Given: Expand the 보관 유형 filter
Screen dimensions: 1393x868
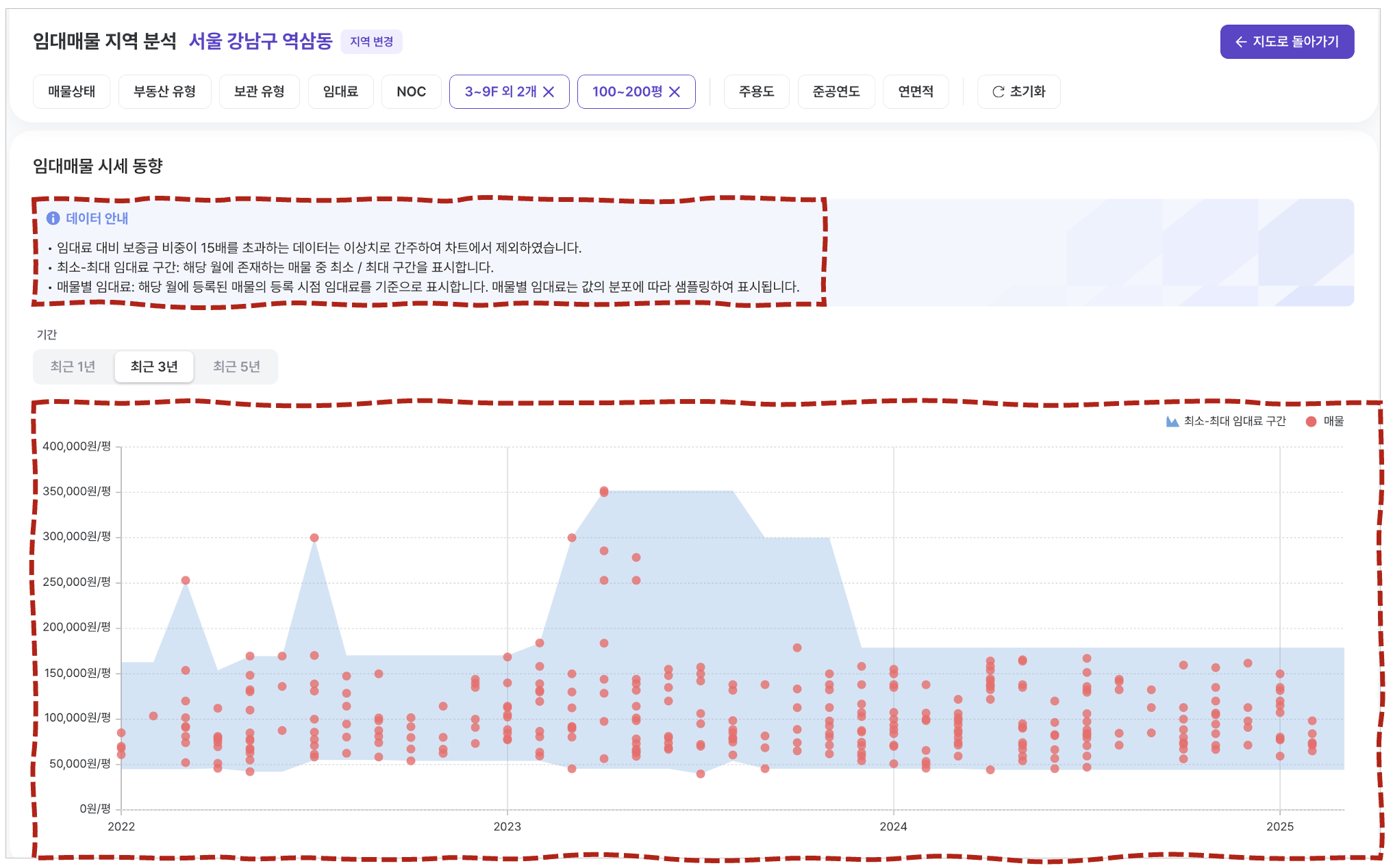Looking at the screenshot, I should coord(259,92).
